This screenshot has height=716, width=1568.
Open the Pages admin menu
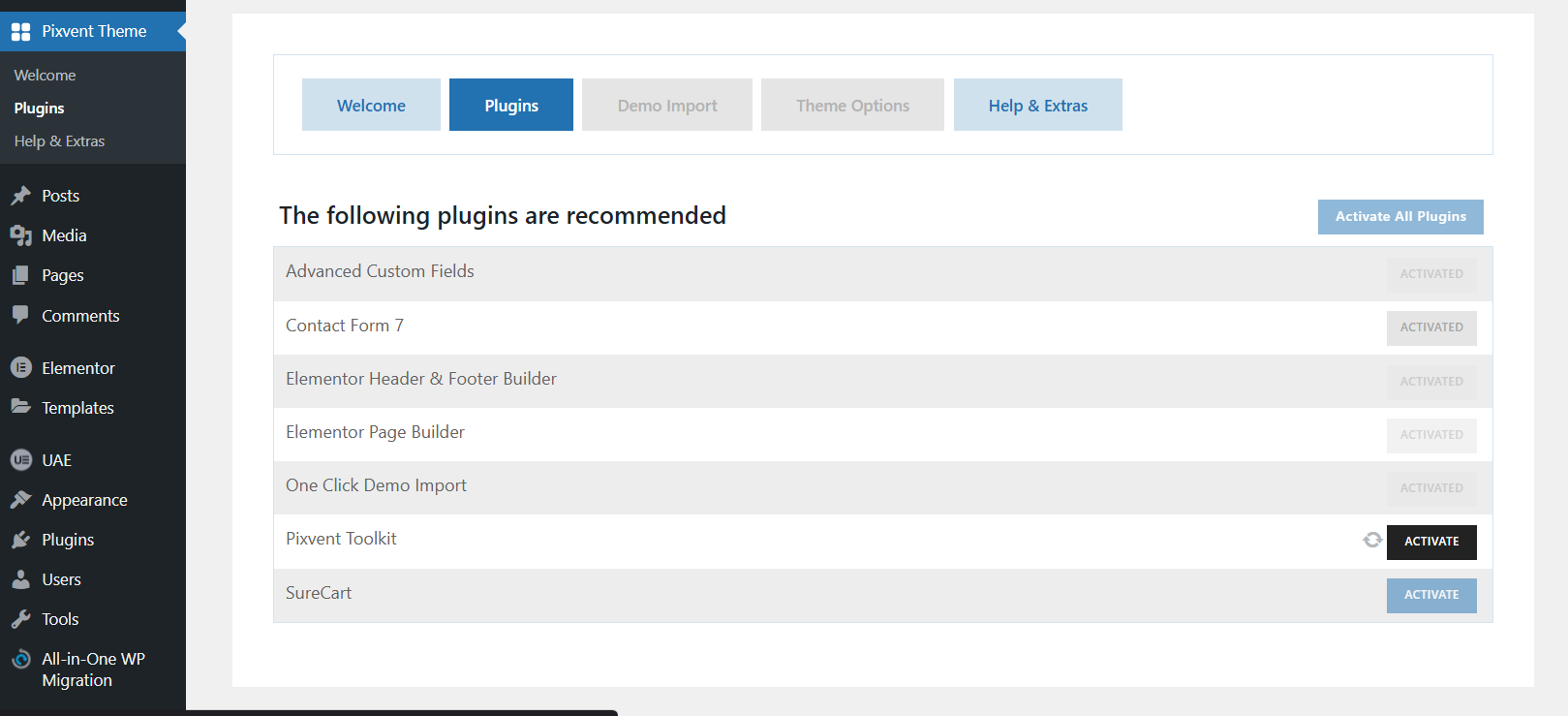click(62, 275)
